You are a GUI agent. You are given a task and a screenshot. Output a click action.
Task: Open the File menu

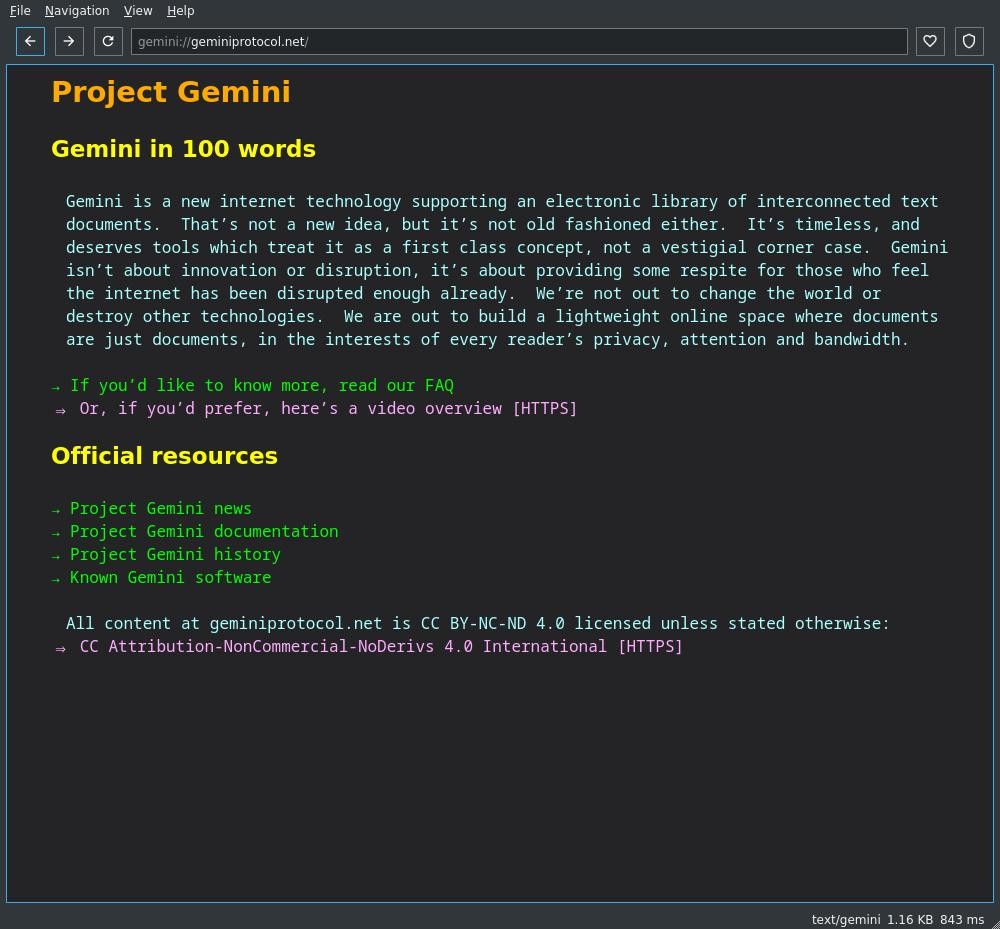[20, 11]
